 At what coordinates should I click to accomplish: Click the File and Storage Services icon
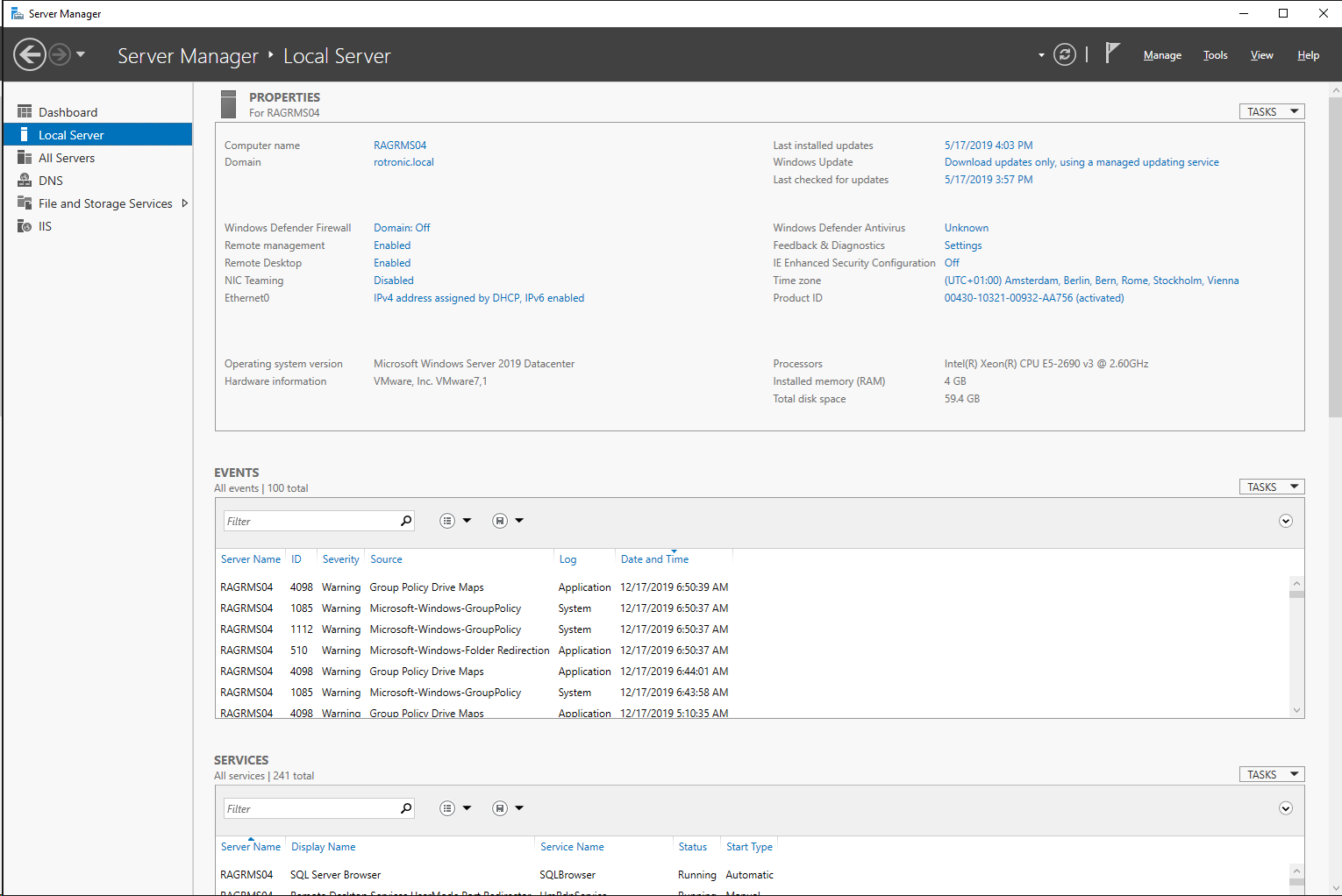coord(25,203)
